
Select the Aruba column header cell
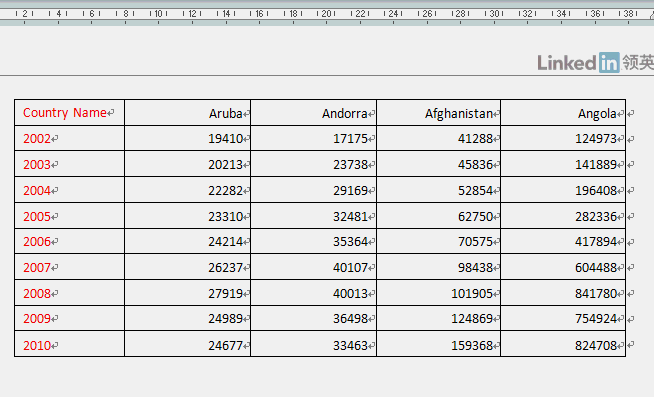coord(187,113)
